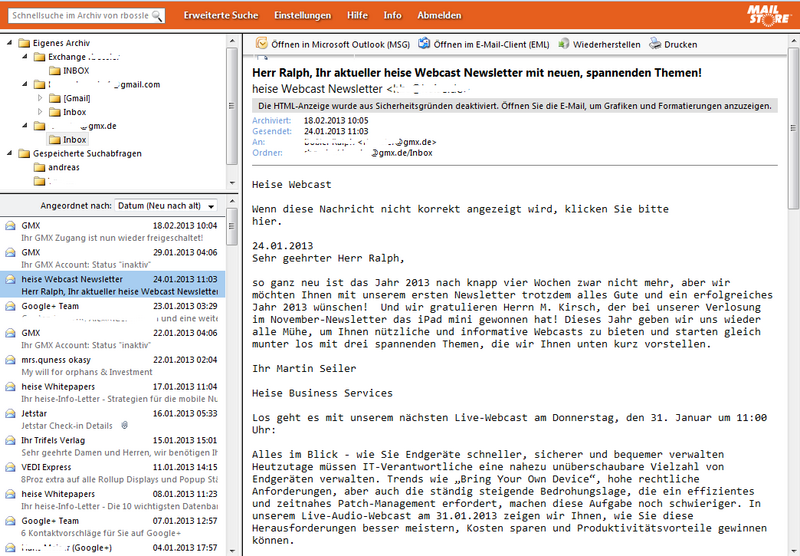800x556 pixels.
Task: Click the Gespeicherte Suchabfragen folder icon
Action: point(22,154)
